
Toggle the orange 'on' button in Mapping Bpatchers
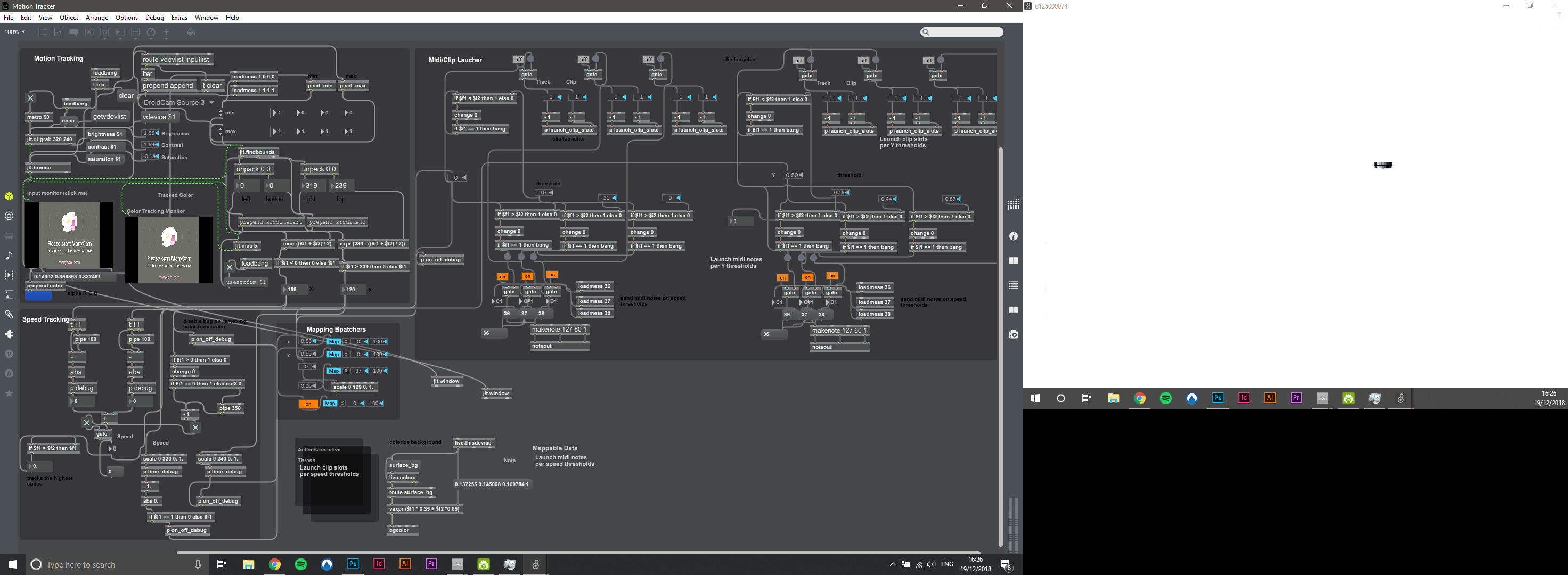(308, 404)
